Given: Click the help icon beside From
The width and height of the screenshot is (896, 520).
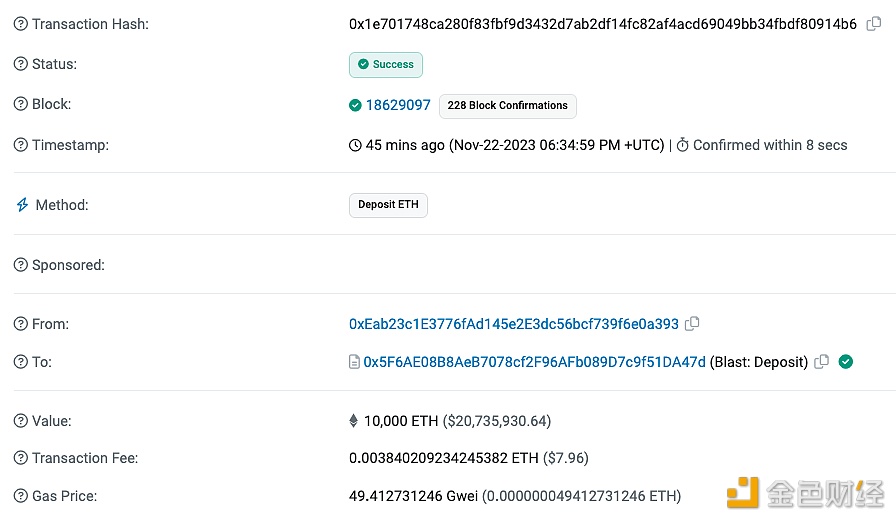Looking at the screenshot, I should [x=21, y=324].
